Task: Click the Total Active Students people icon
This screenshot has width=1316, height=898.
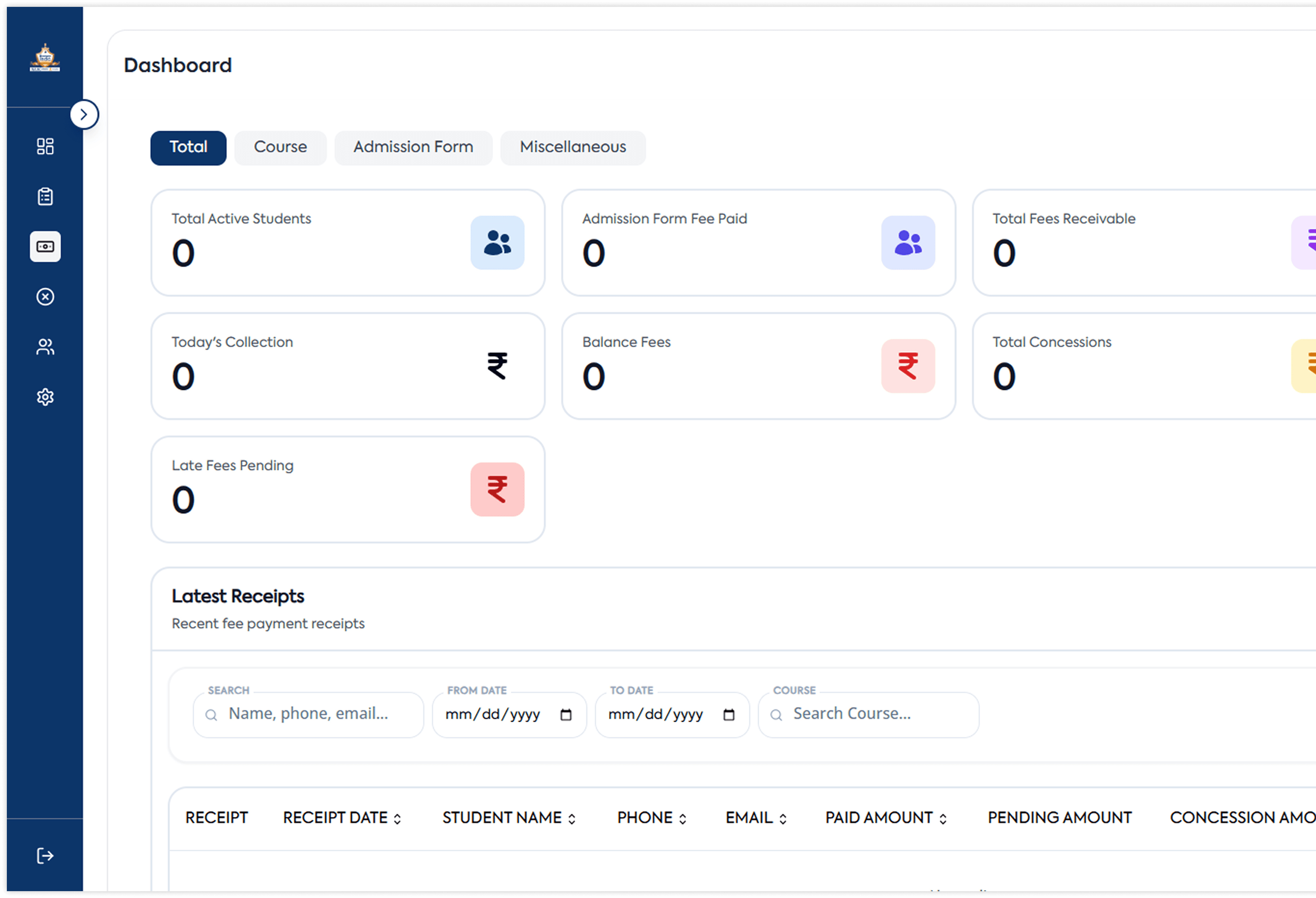Action: pos(497,242)
